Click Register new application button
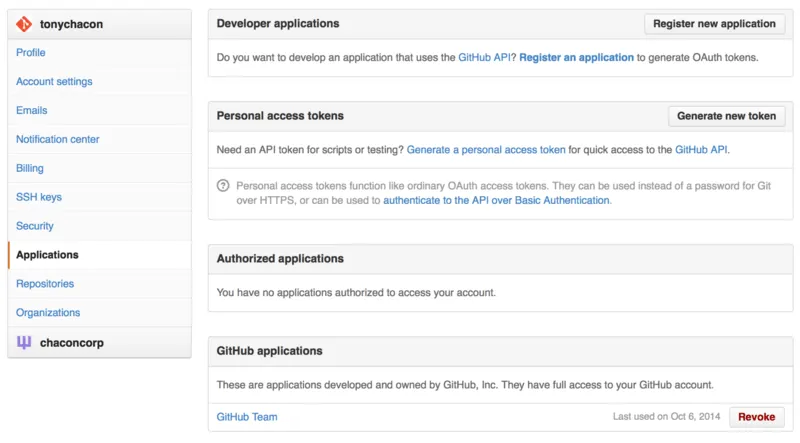The height and width of the screenshot is (443, 800). coord(714,24)
